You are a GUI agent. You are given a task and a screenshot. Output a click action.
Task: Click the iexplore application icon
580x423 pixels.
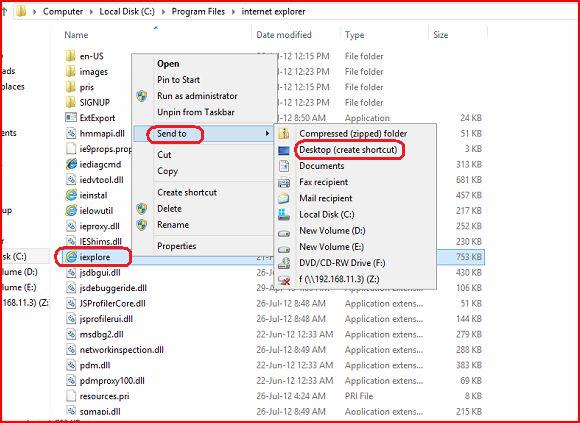pyautogui.click(x=71, y=257)
